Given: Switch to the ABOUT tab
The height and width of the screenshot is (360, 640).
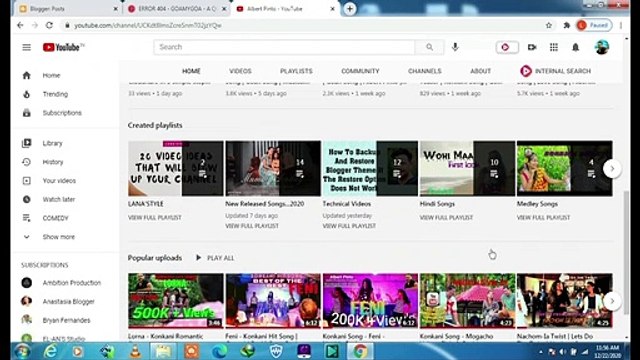Looking at the screenshot, I should 480,71.
